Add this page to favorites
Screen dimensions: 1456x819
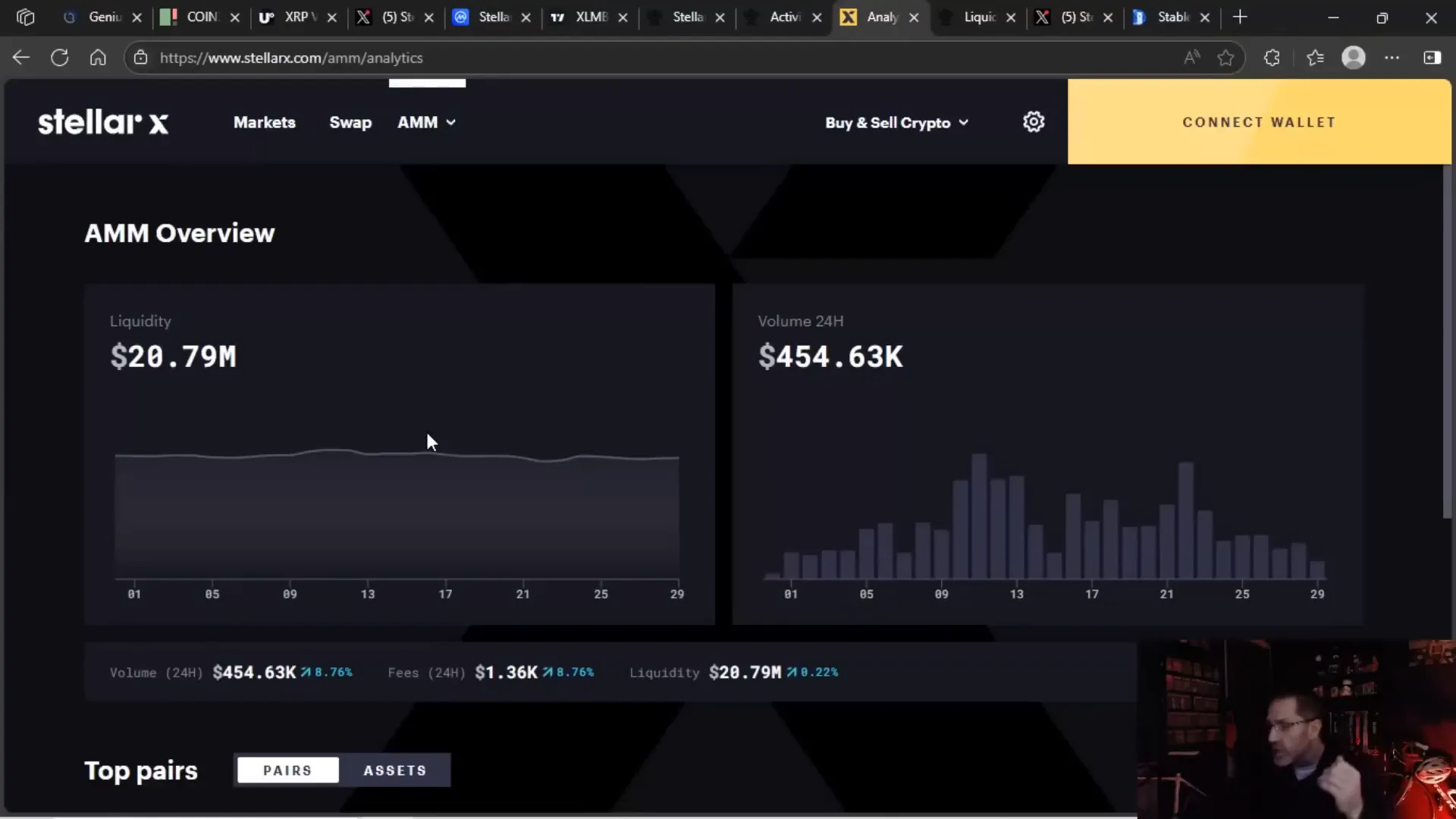(x=1225, y=58)
